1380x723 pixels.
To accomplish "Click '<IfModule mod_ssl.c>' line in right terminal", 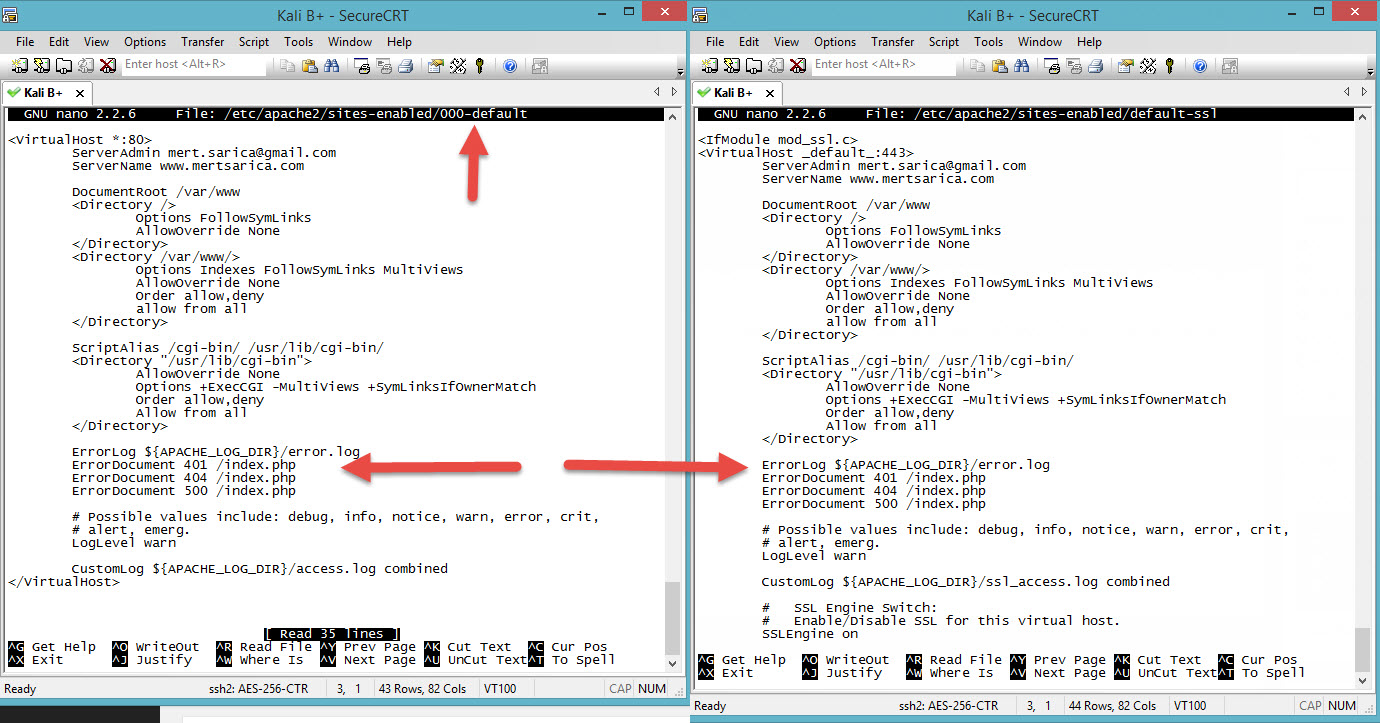I will (x=778, y=140).
